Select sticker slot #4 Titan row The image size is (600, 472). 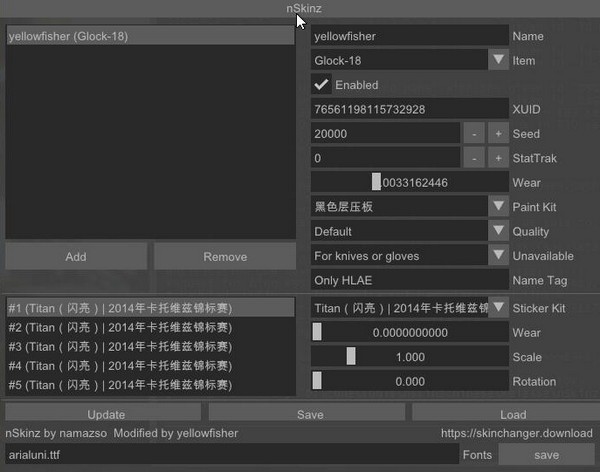pos(150,366)
